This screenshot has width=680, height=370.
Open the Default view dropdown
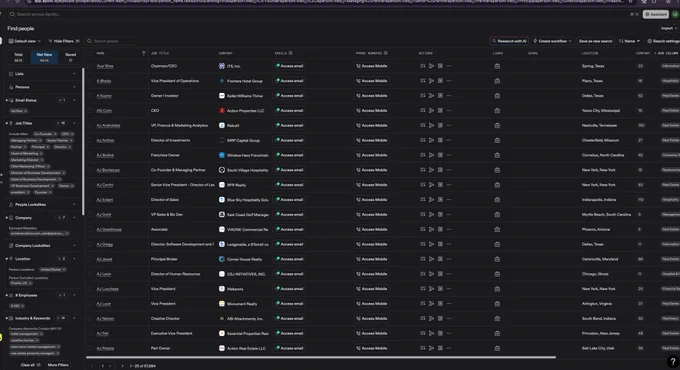(x=25, y=41)
